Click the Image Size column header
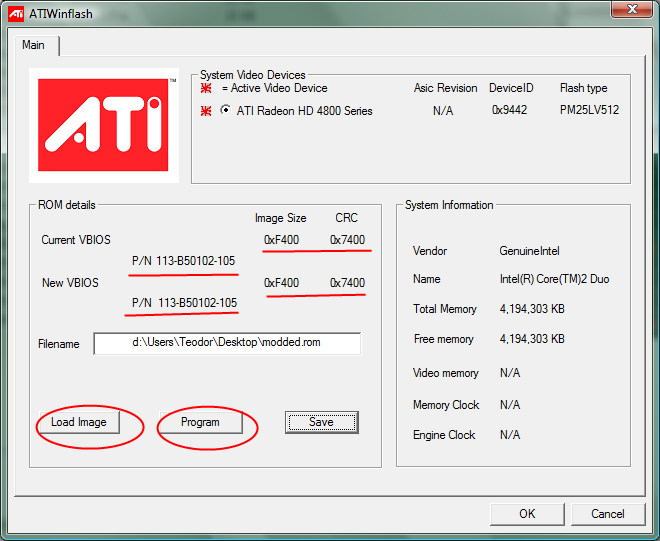The height and width of the screenshot is (541, 660). 281,218
